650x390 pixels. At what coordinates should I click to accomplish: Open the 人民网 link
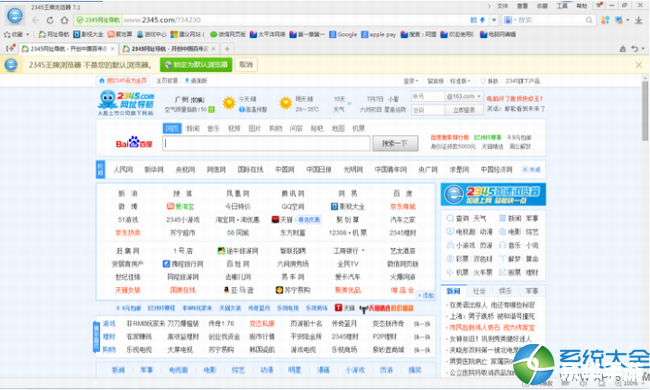[123, 170]
